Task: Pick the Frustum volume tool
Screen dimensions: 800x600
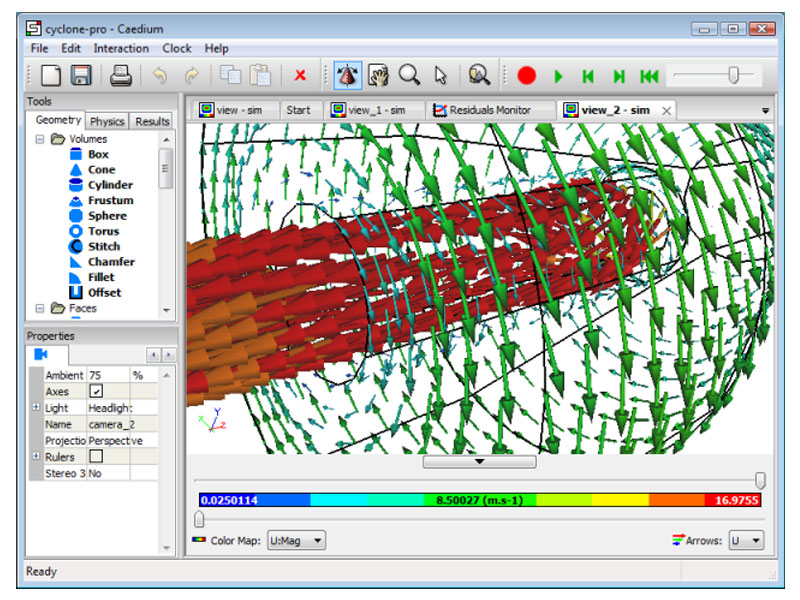Action: click(110, 201)
